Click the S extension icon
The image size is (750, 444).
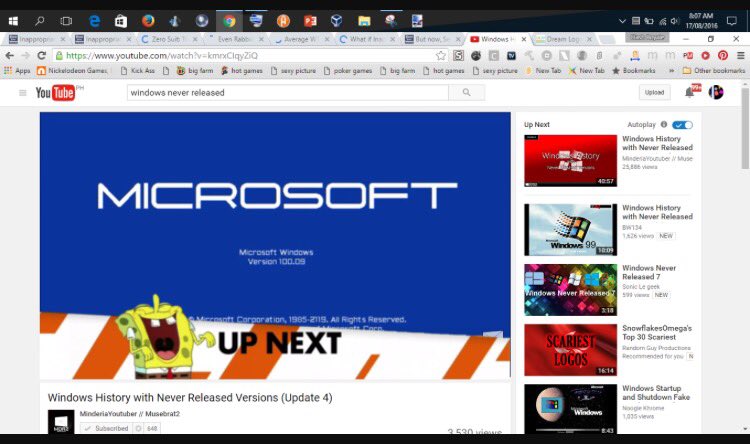click(x=458, y=56)
